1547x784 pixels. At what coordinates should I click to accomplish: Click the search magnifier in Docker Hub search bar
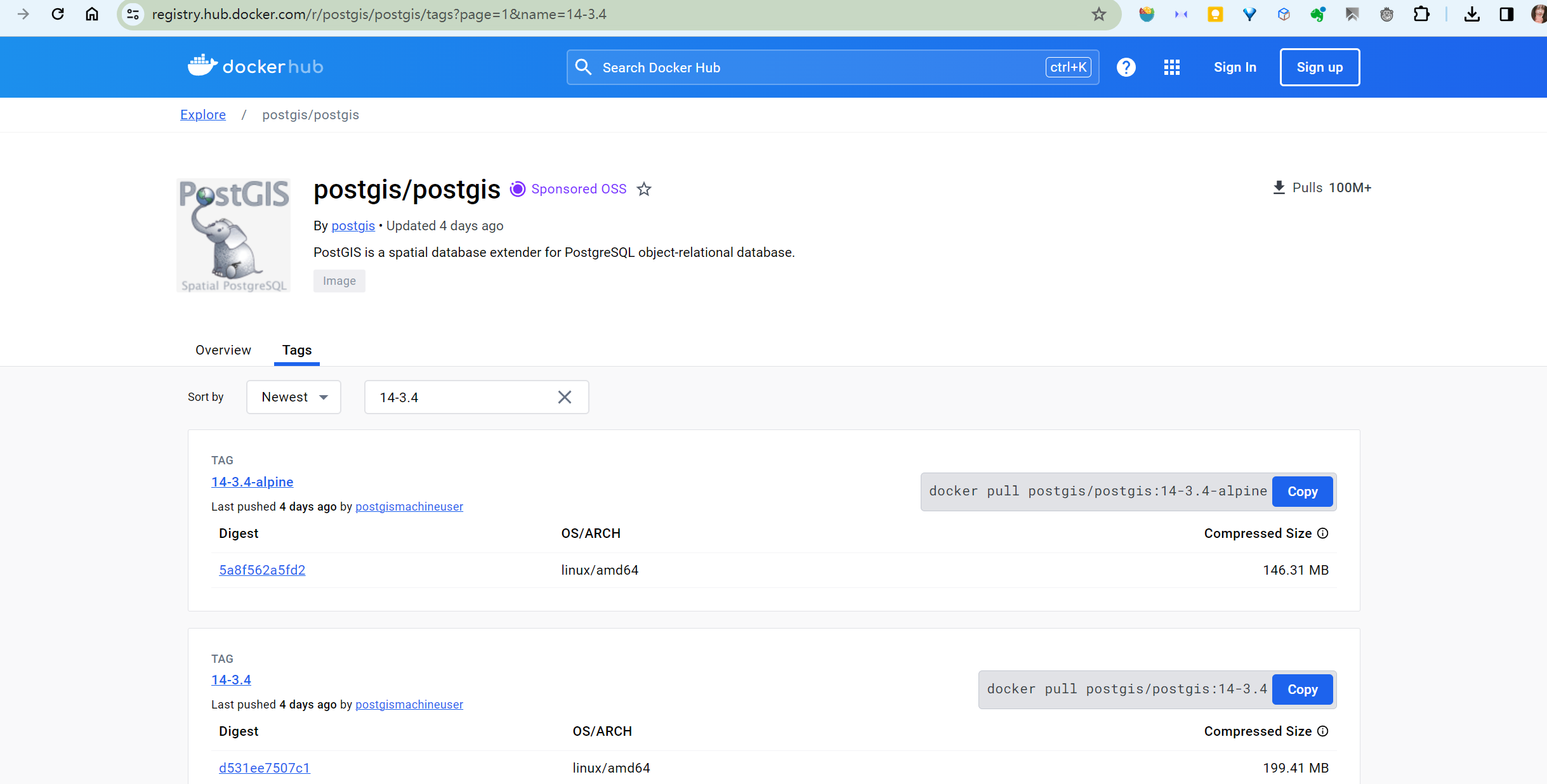pos(583,67)
